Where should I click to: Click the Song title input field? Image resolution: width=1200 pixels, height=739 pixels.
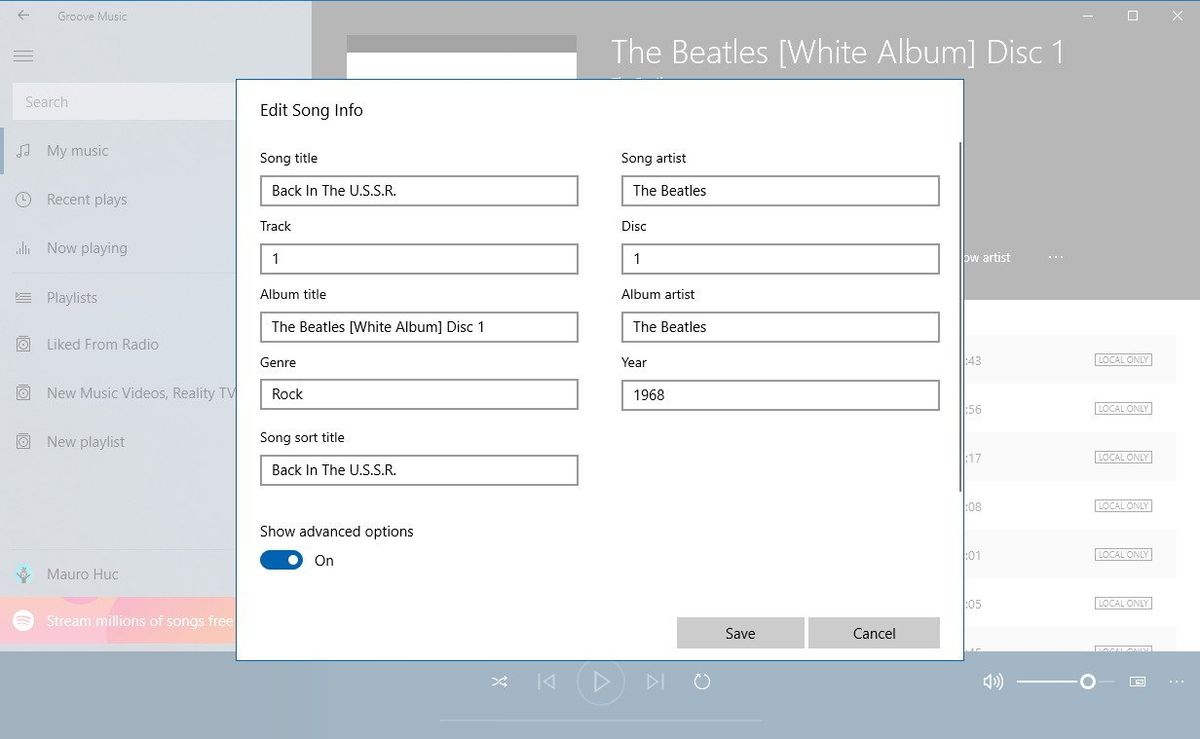click(x=418, y=190)
